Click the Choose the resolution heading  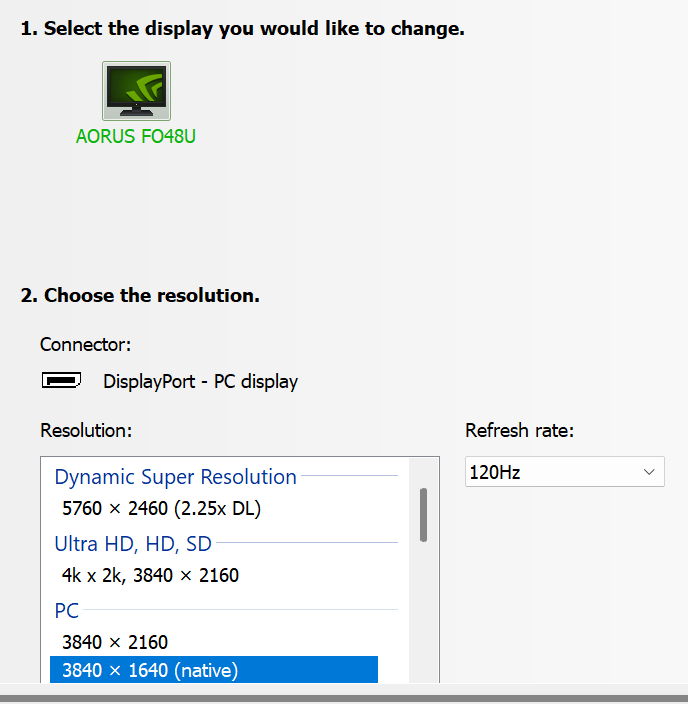[x=140, y=295]
